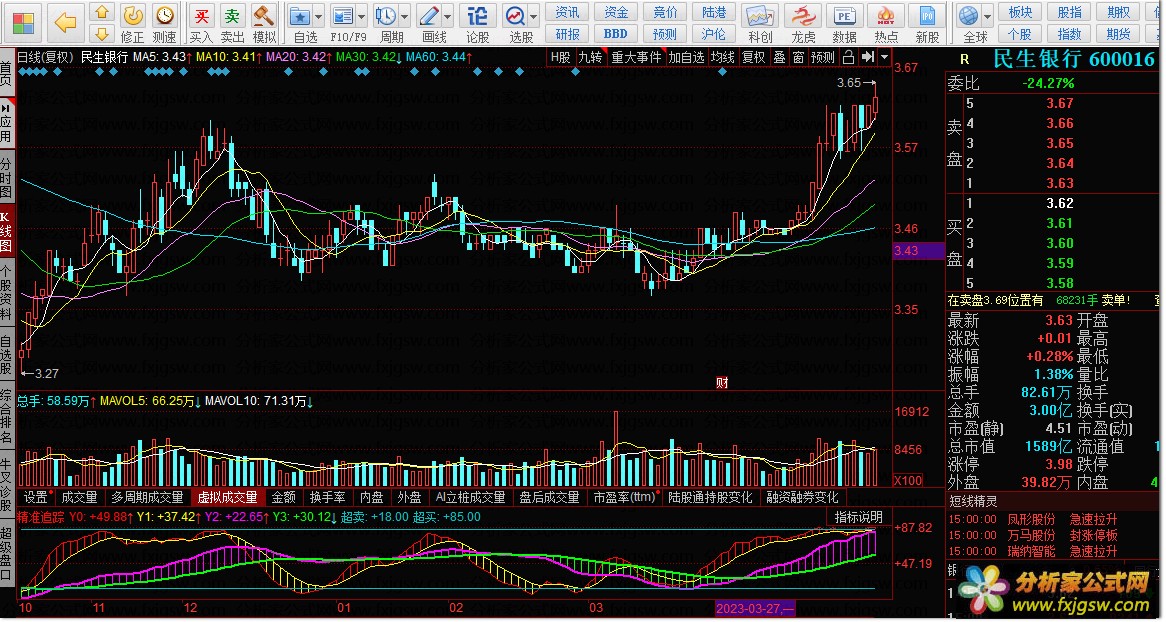Open the 综合排名 side tab
1166x622 pixels.
(6, 416)
